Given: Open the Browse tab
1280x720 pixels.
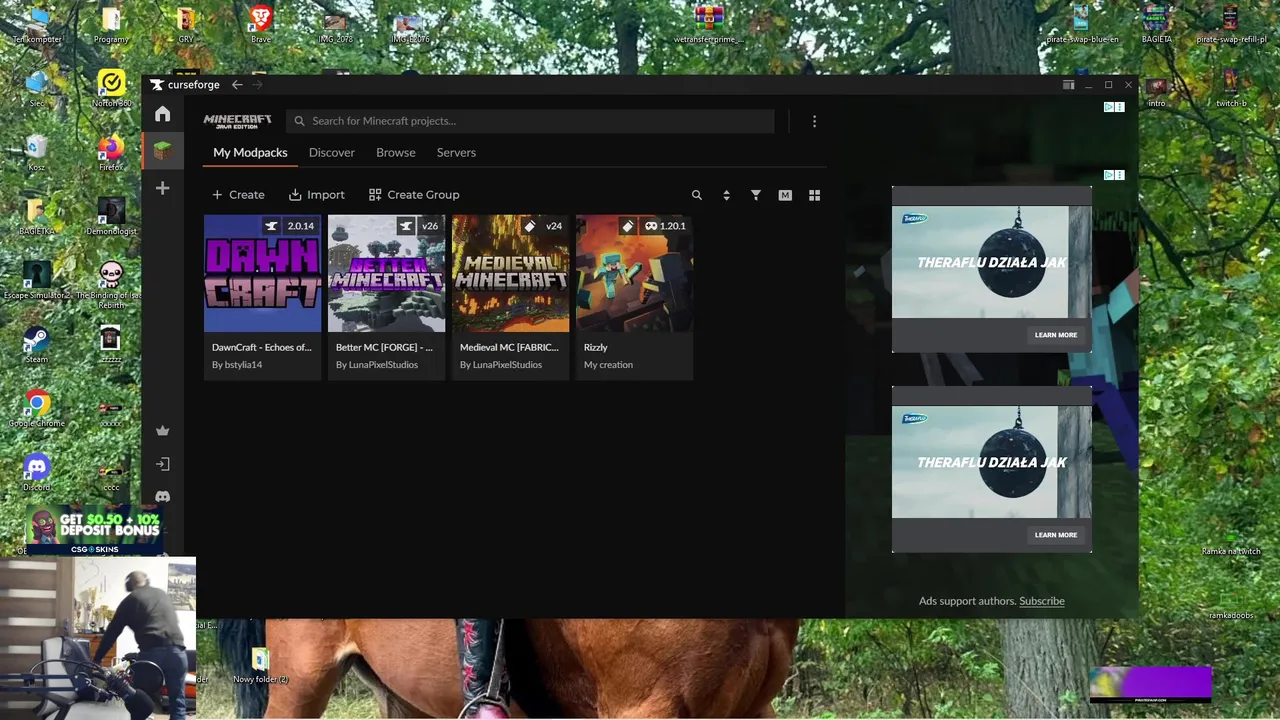Looking at the screenshot, I should click(x=396, y=152).
